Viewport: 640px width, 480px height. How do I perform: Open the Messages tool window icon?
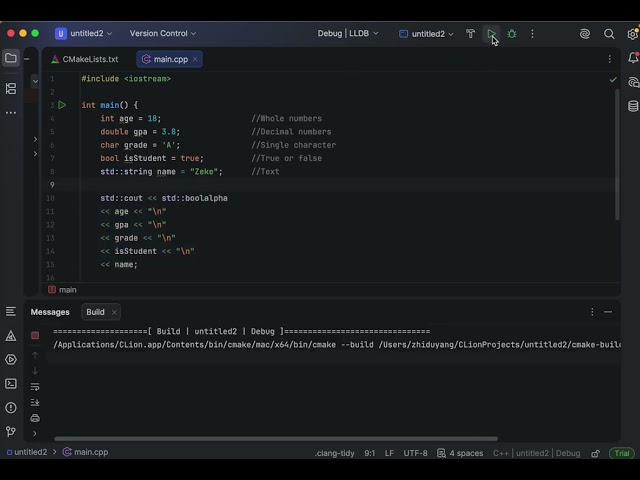(x=11, y=312)
